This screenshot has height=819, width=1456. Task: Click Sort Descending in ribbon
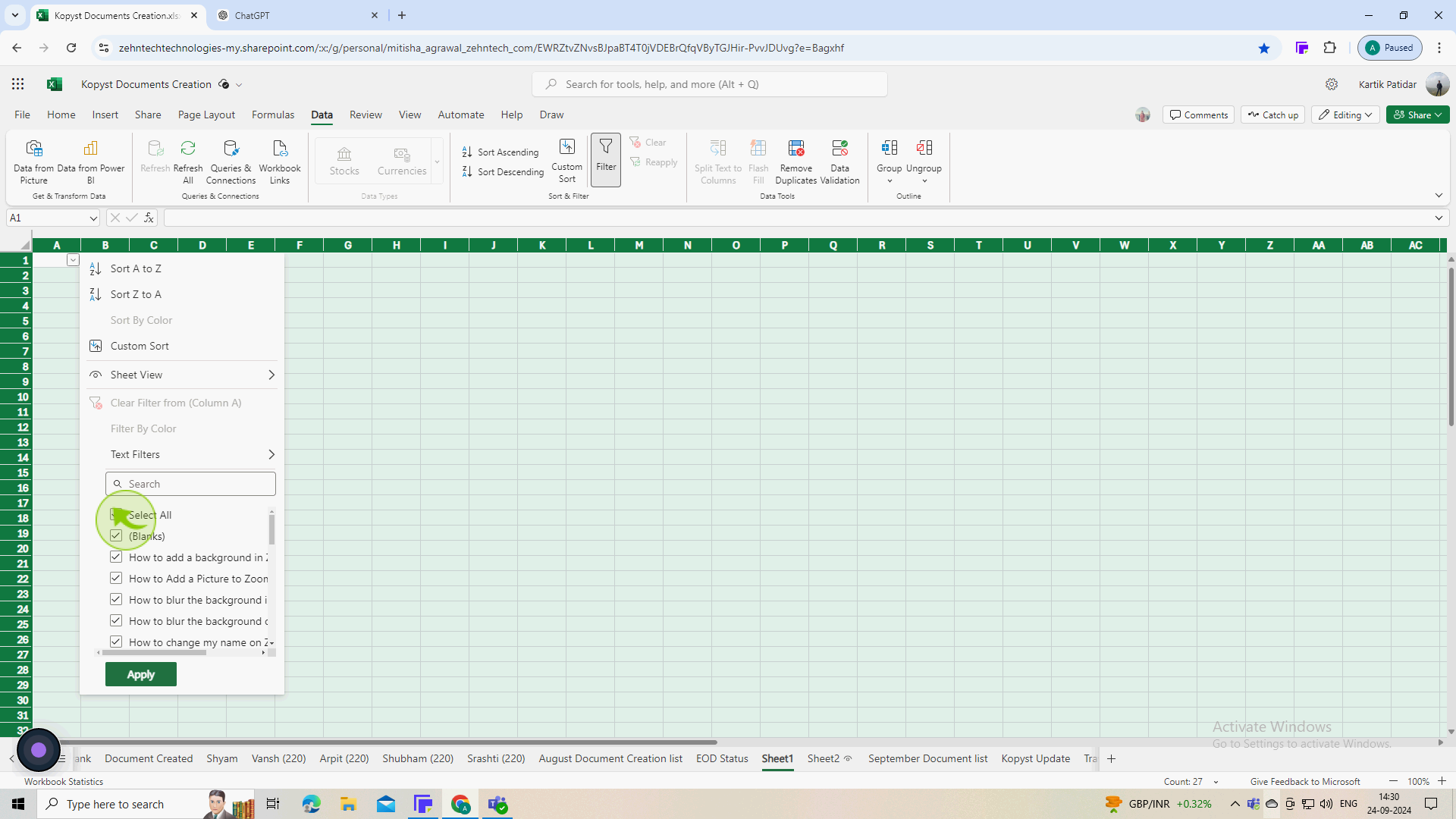503,171
